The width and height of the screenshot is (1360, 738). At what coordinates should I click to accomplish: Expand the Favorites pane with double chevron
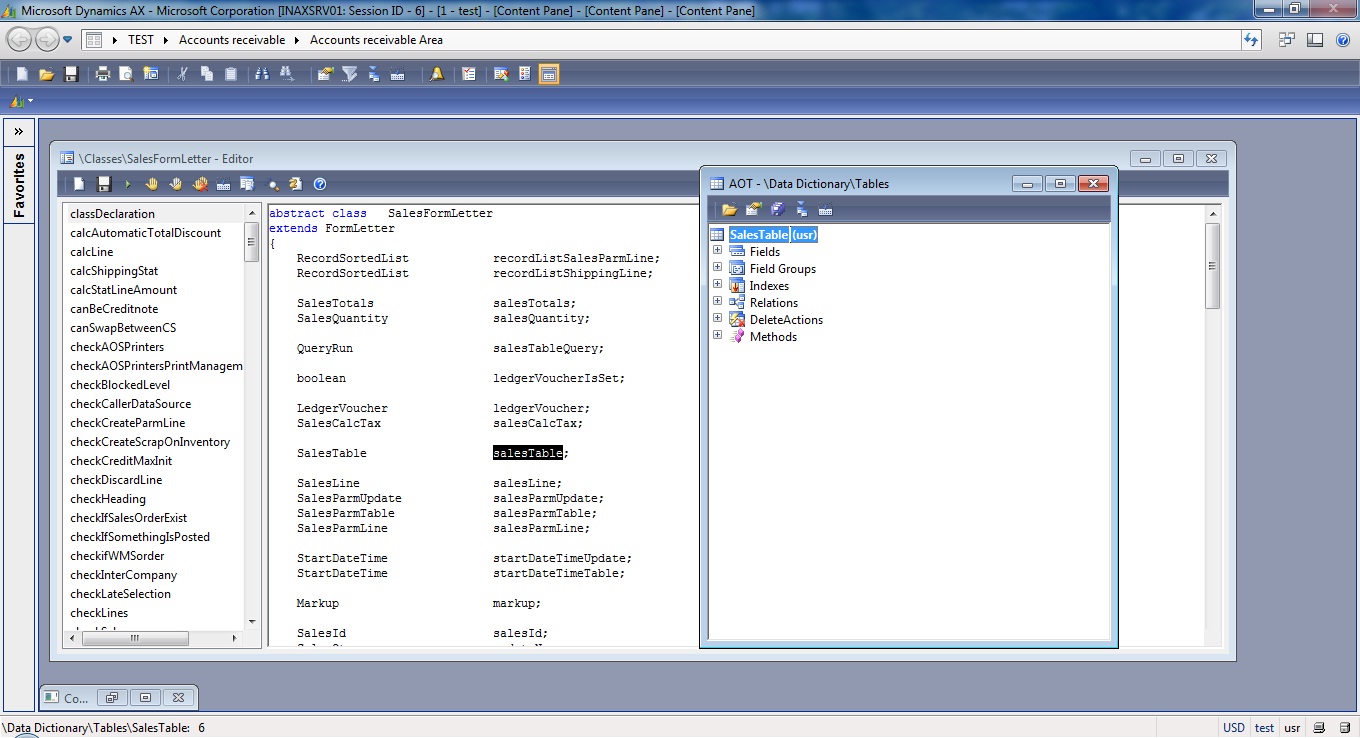tap(18, 132)
